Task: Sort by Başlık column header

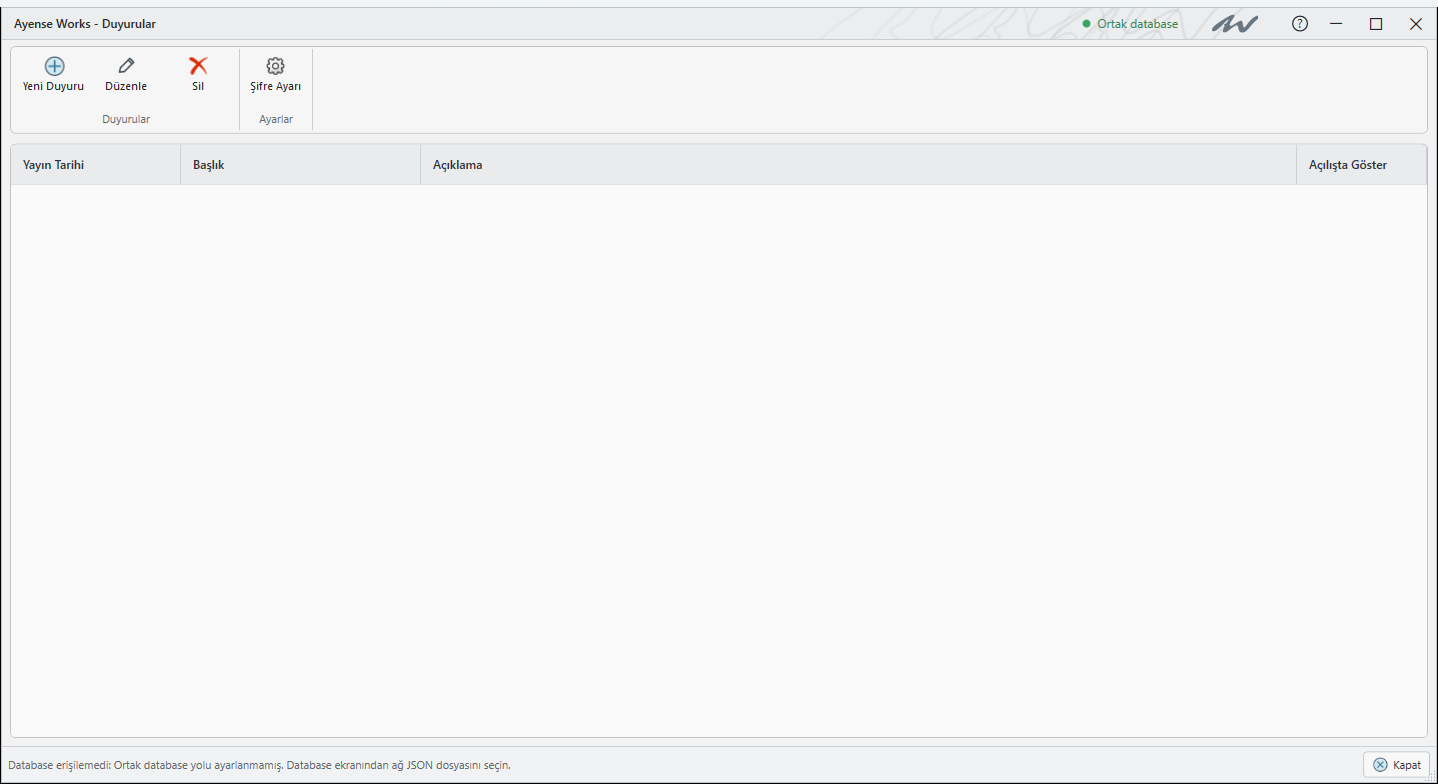Action: [x=301, y=165]
